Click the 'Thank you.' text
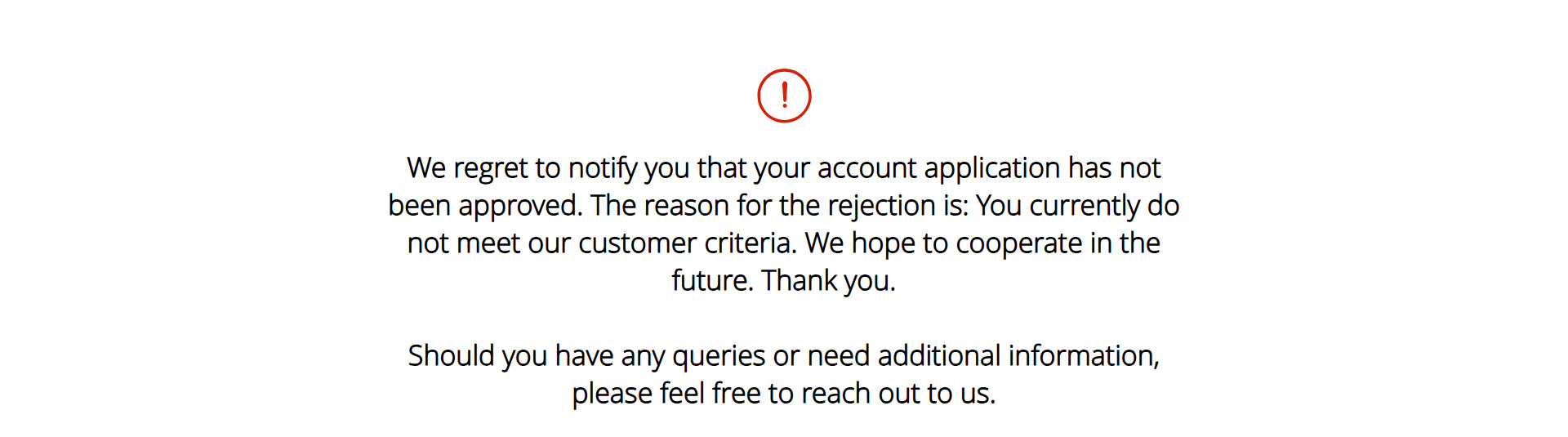This screenshot has height=437, width=1568. 829,281
